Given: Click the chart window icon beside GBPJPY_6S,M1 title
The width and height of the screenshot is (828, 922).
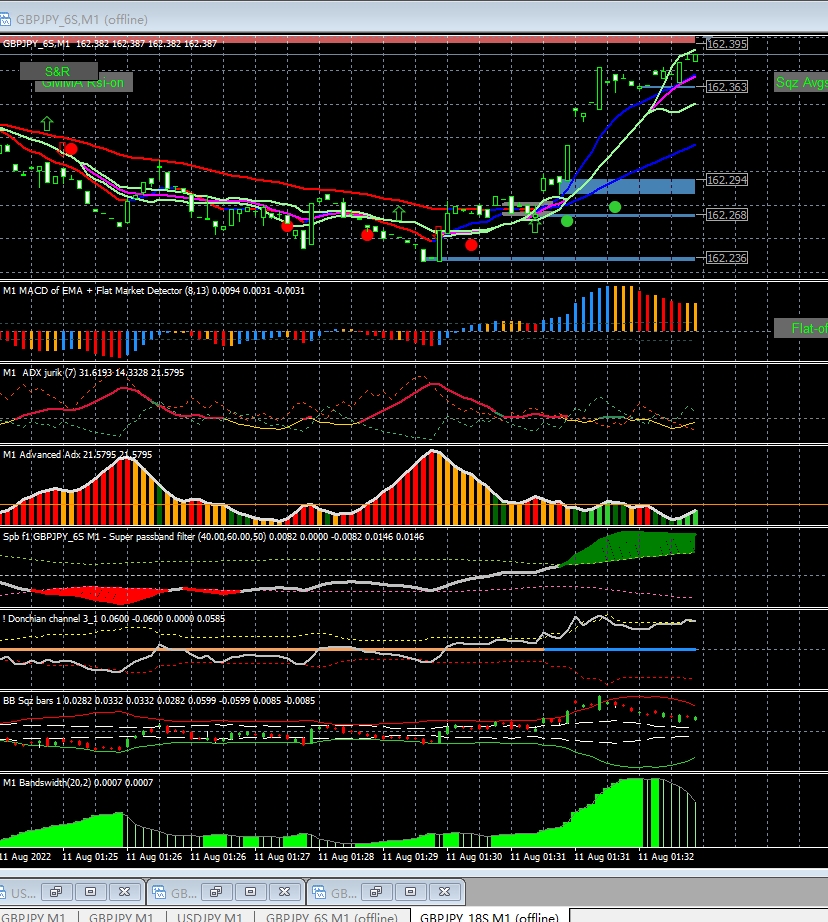Looking at the screenshot, I should tap(5, 19).
